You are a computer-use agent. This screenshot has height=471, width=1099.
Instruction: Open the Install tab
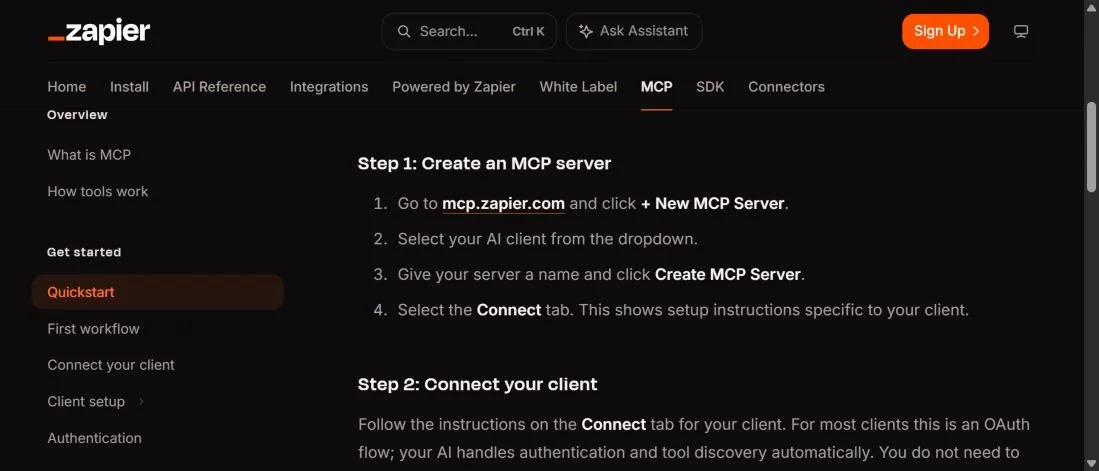[x=130, y=87]
